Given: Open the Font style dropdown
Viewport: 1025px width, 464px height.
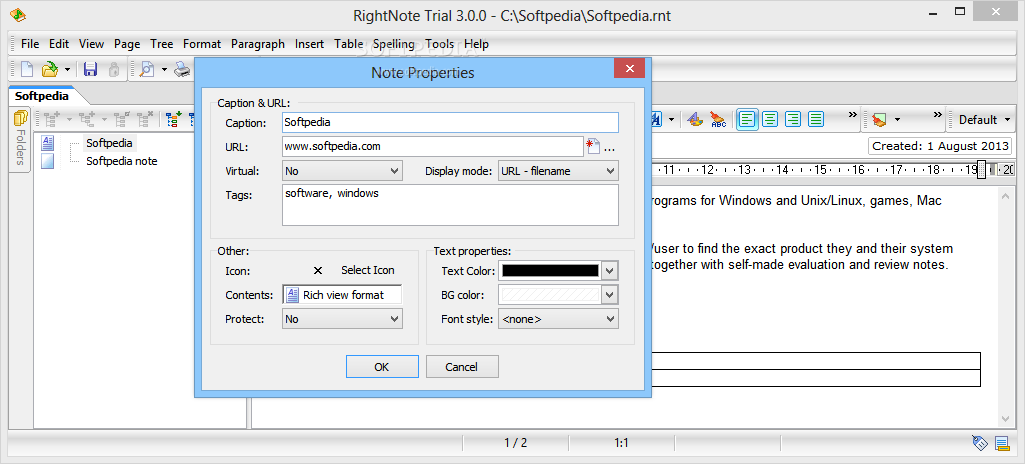Looking at the screenshot, I should pos(558,319).
